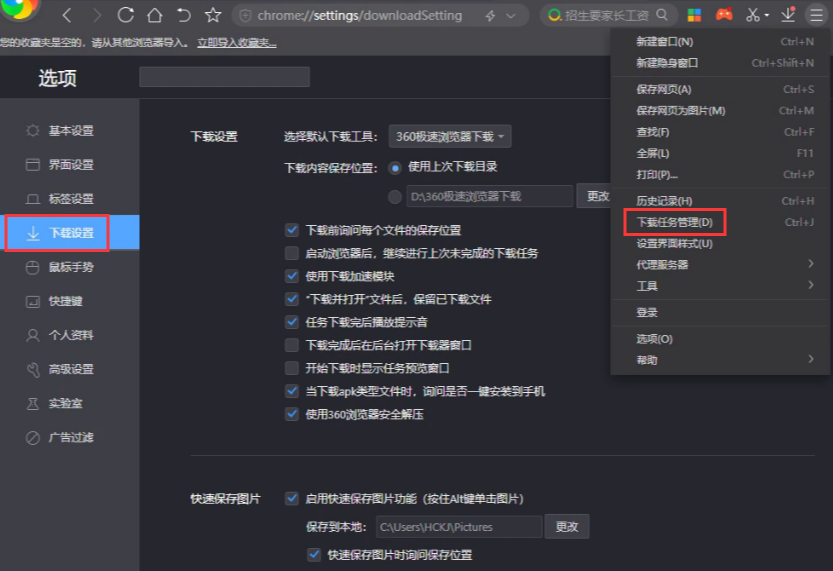Toggle 快速保存图片时询问保存位置 checkbox
The width and height of the screenshot is (833, 571).
coord(314,555)
